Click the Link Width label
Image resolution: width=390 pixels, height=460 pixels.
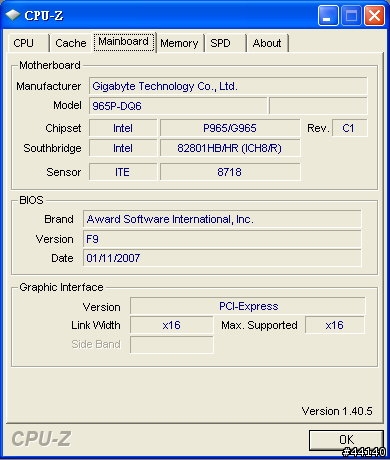click(96, 325)
